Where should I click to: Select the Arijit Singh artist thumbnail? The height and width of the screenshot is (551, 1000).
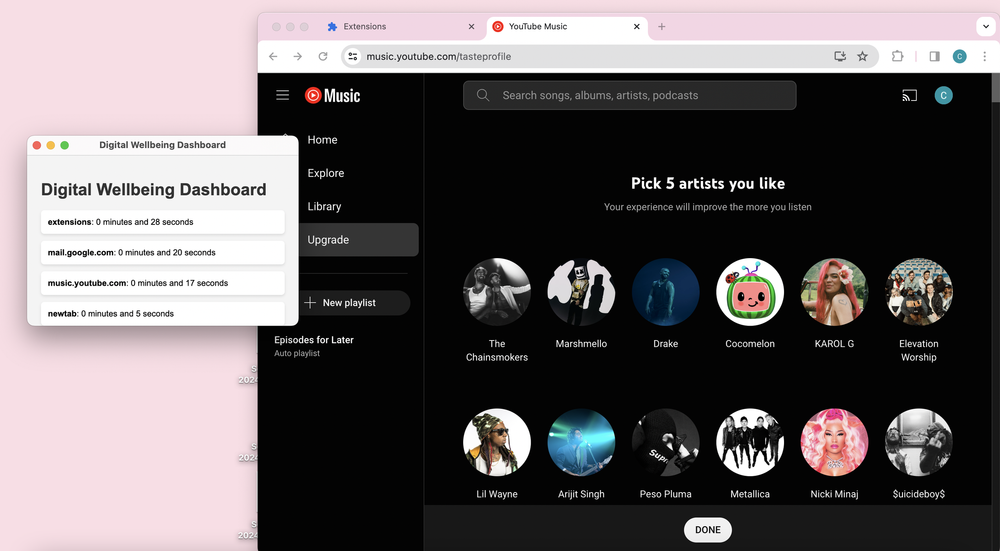[x=581, y=443]
